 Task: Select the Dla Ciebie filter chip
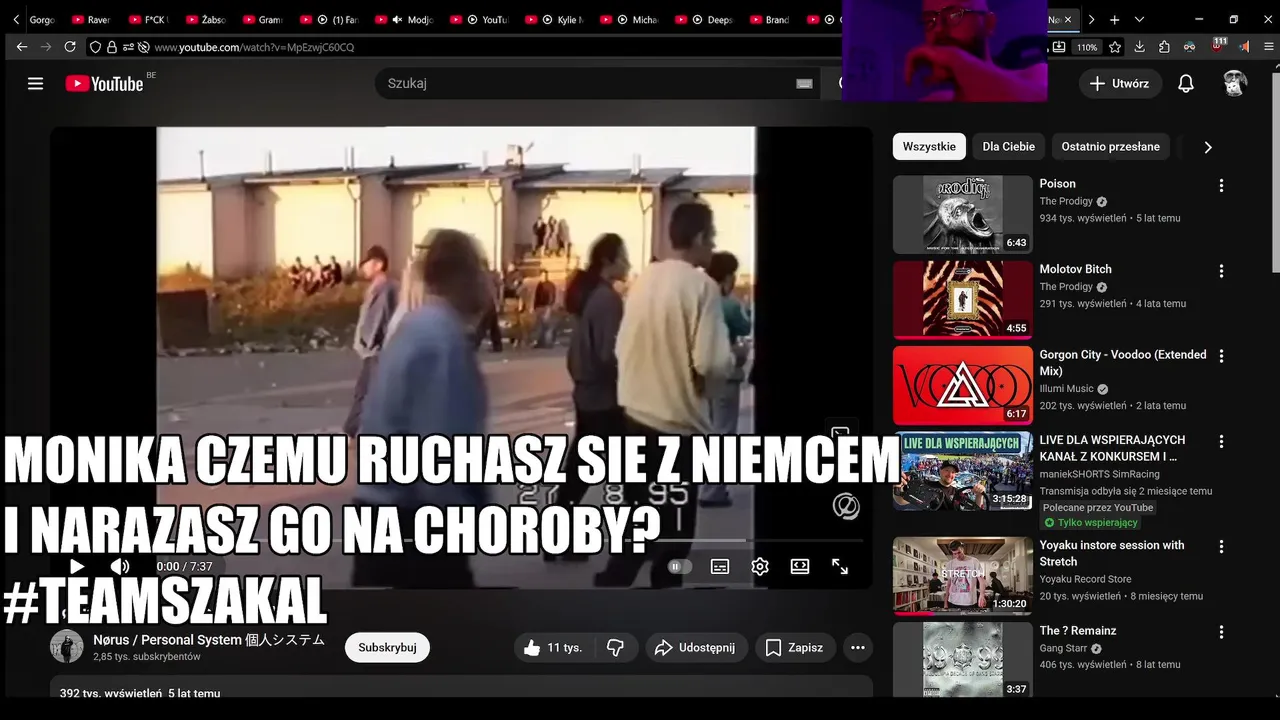tap(1008, 147)
